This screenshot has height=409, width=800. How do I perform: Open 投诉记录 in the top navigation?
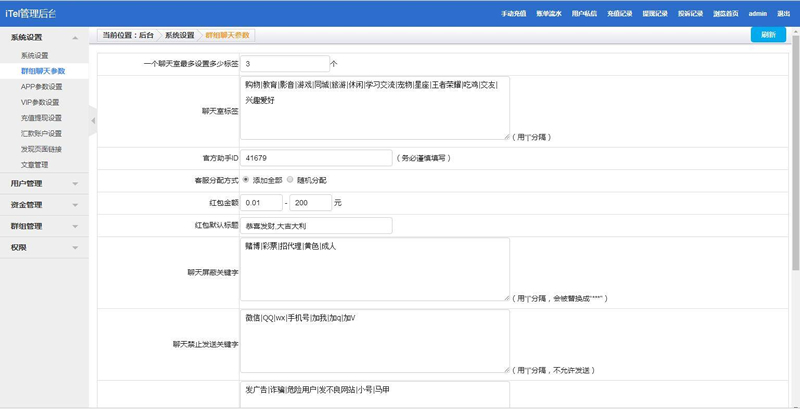pyautogui.click(x=690, y=14)
